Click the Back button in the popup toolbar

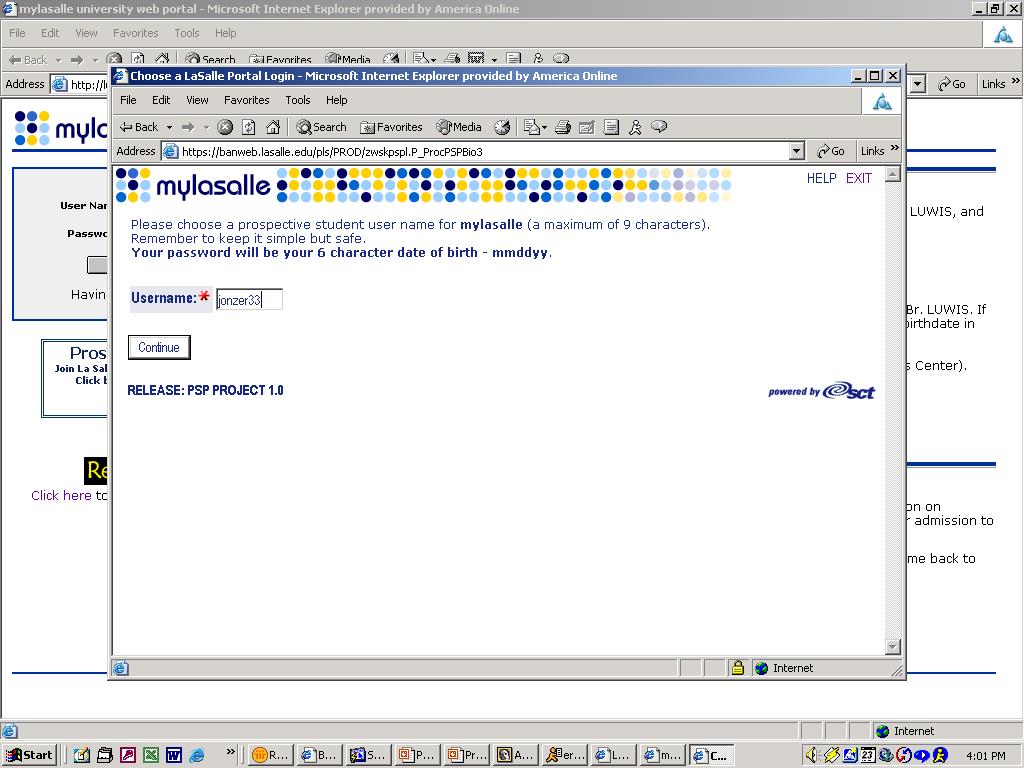[x=139, y=127]
